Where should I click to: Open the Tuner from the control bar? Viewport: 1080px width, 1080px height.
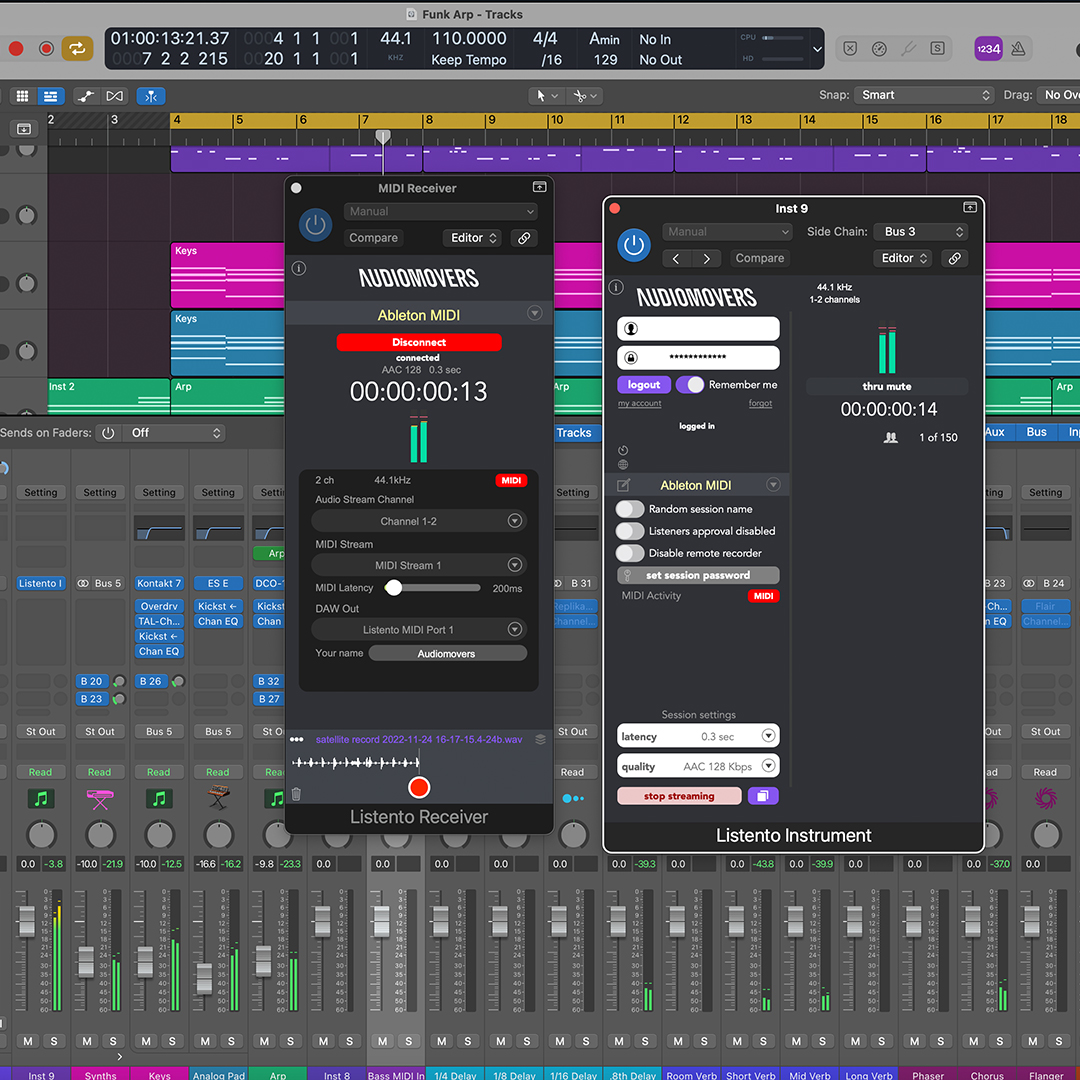tap(908, 48)
